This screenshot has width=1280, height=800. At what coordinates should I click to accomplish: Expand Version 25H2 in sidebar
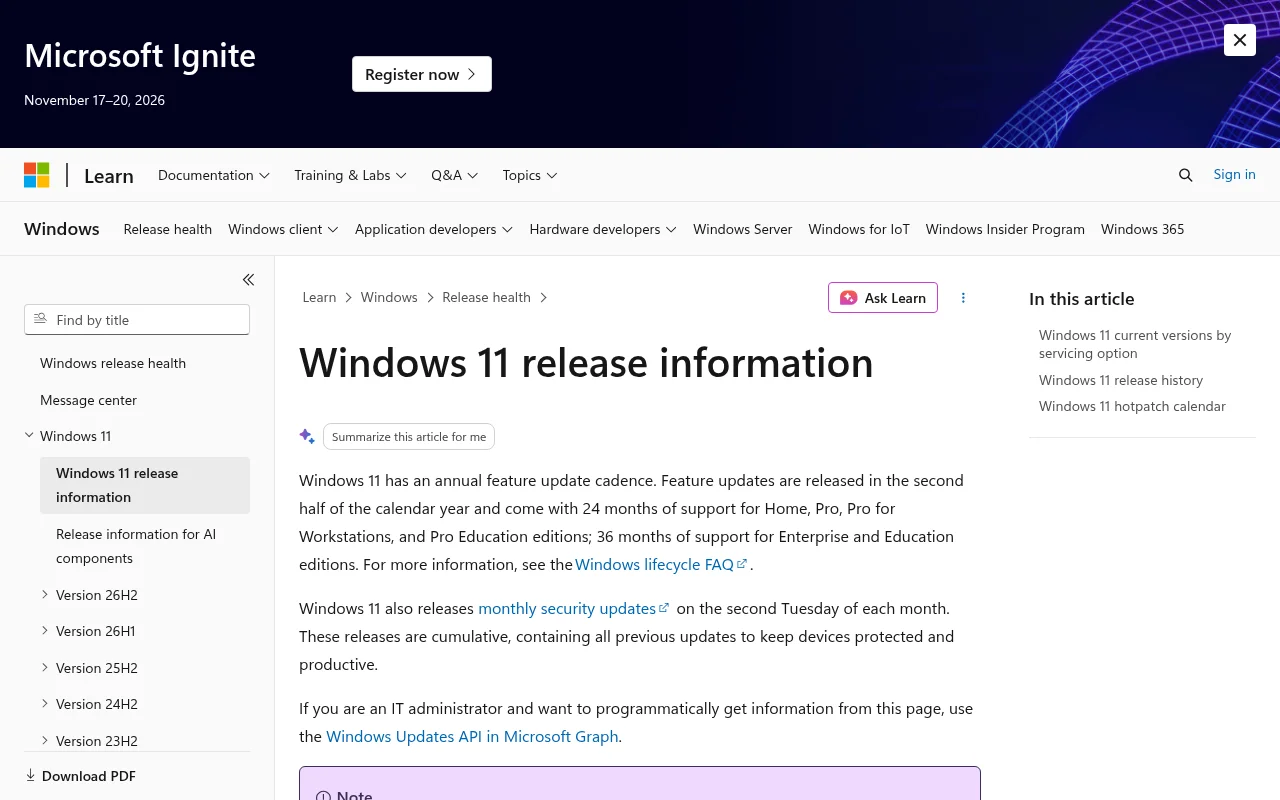pos(45,667)
